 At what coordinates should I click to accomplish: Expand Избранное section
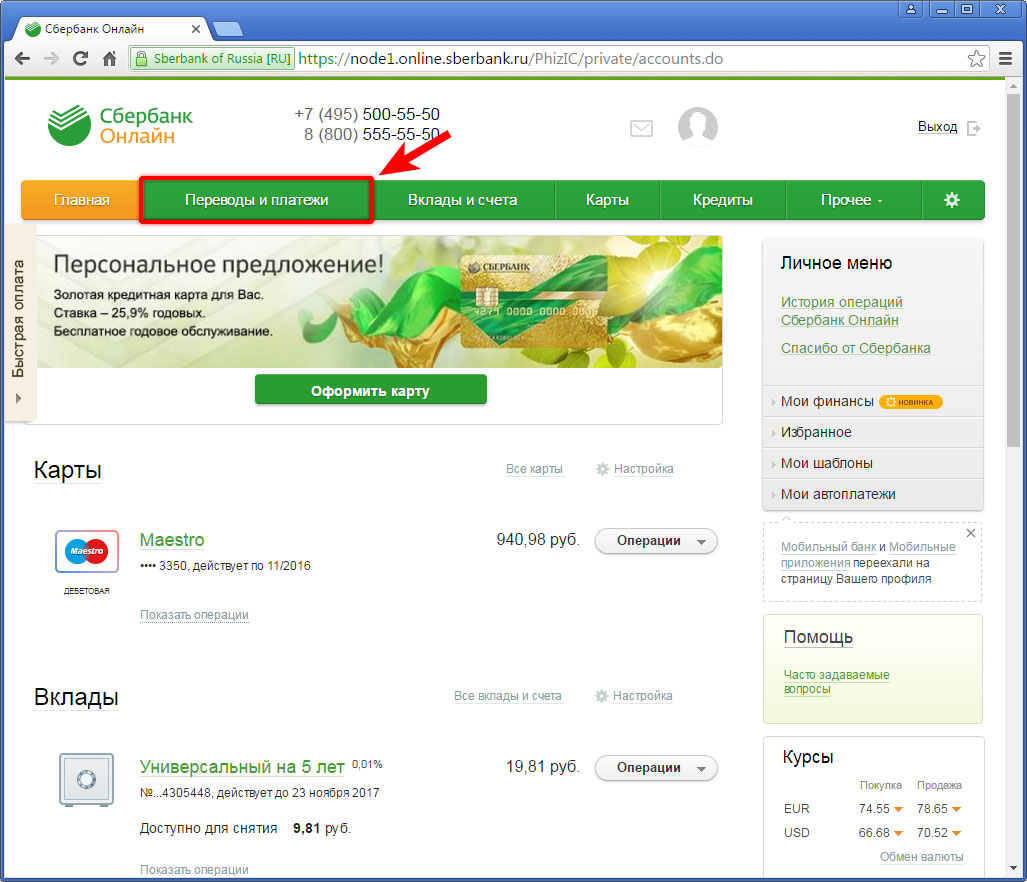pyautogui.click(x=872, y=432)
